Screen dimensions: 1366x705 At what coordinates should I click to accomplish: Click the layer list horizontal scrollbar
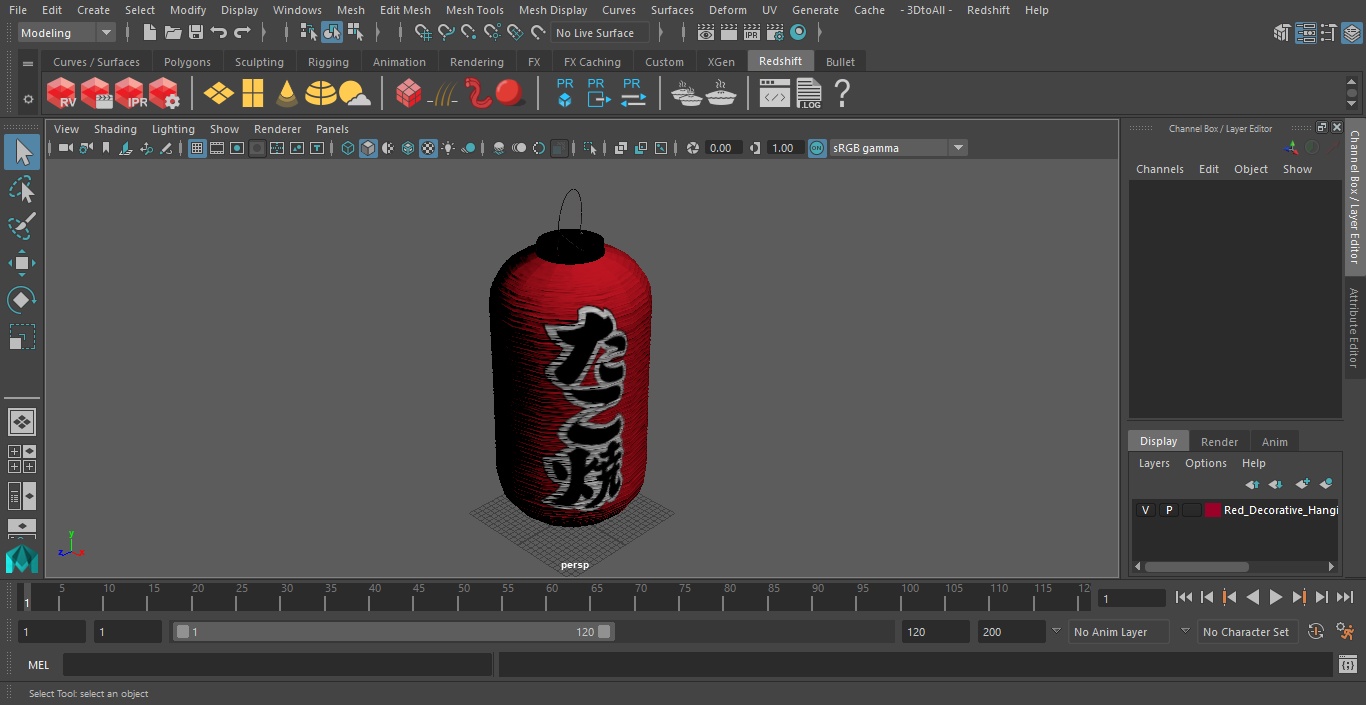(1196, 566)
